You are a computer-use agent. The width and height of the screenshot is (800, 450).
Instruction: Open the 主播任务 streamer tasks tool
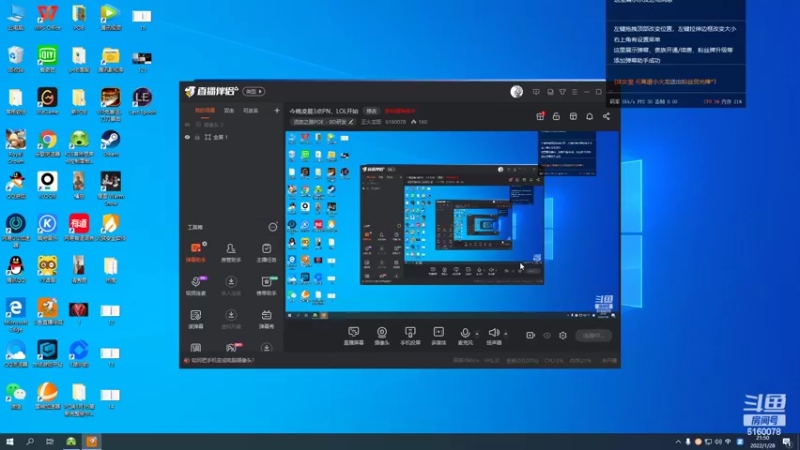click(266, 252)
